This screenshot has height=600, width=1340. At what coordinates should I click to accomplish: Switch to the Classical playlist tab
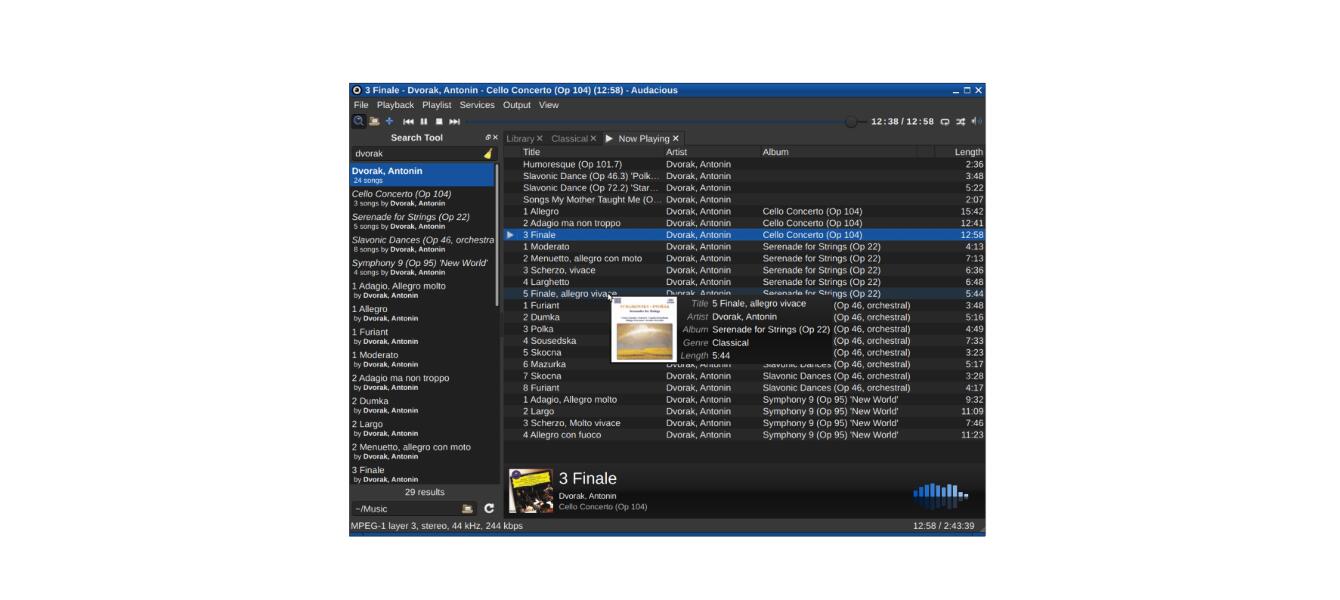[x=569, y=139]
